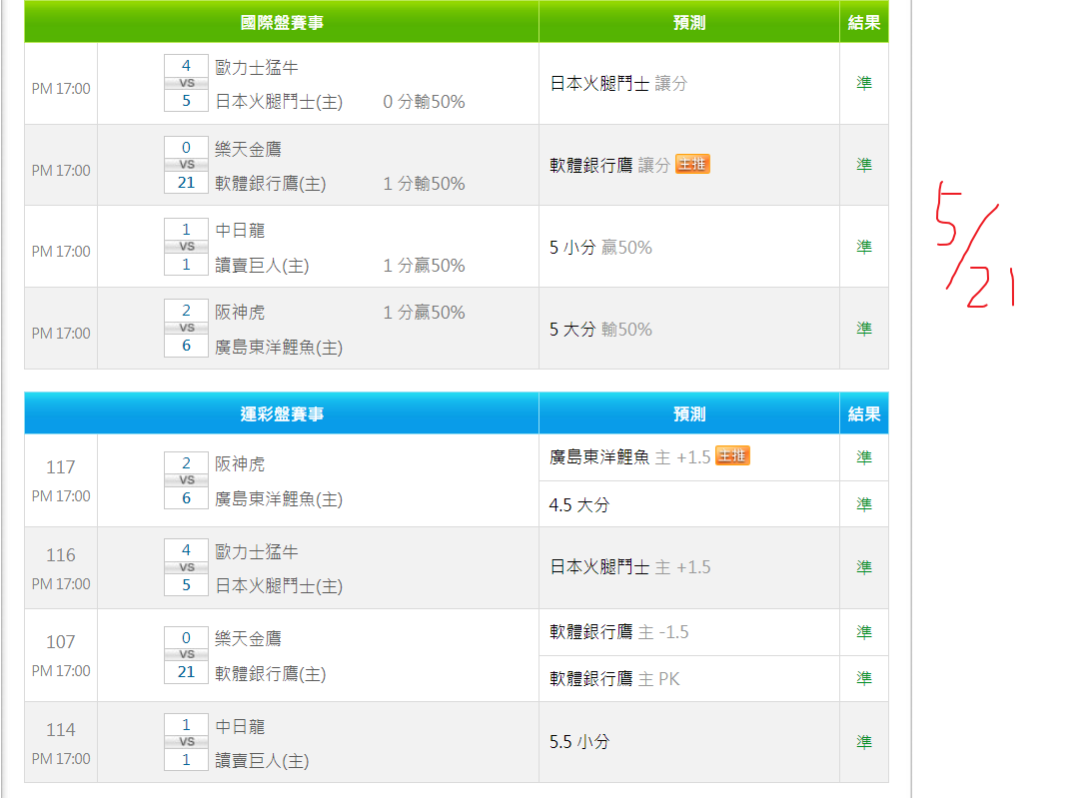Open 讀賣巨人(主) in the 運彩盤賽事 table
The height and width of the screenshot is (798, 1080).
(x=262, y=761)
